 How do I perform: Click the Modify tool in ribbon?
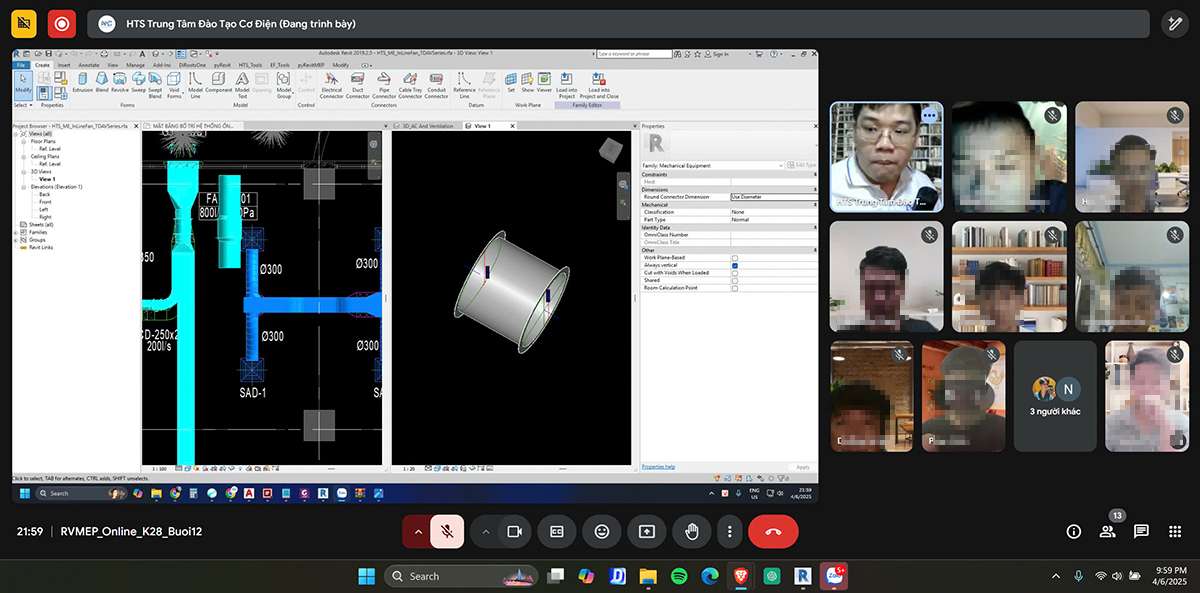point(23,84)
